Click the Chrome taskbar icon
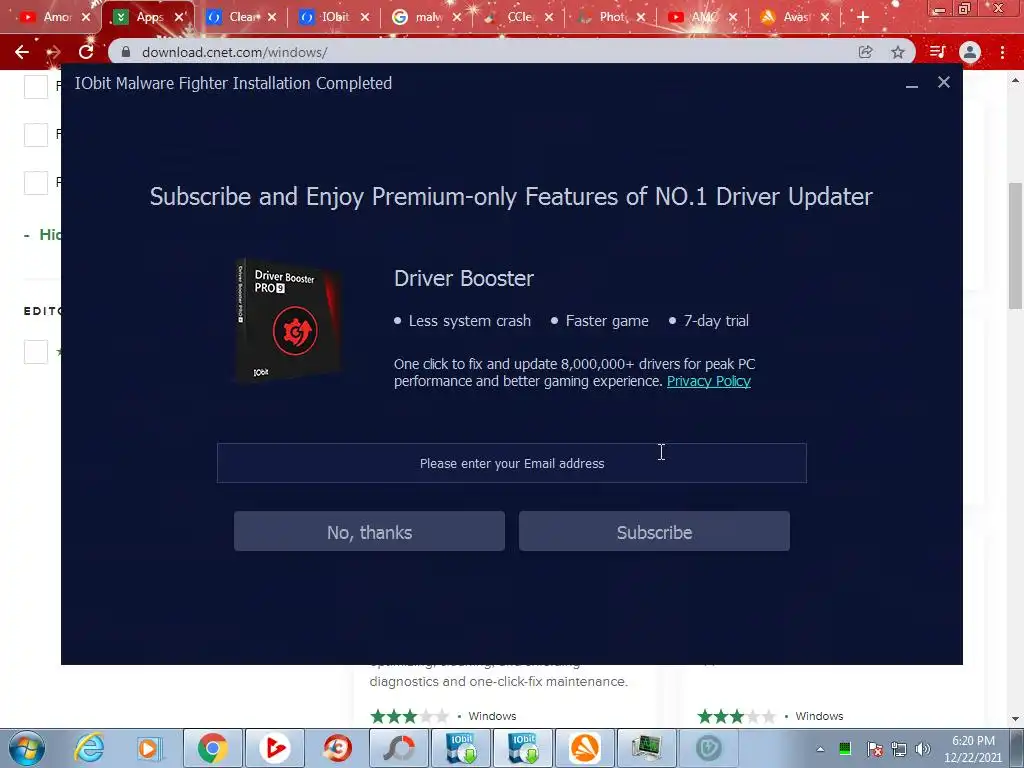This screenshot has width=1024, height=768. (213, 748)
